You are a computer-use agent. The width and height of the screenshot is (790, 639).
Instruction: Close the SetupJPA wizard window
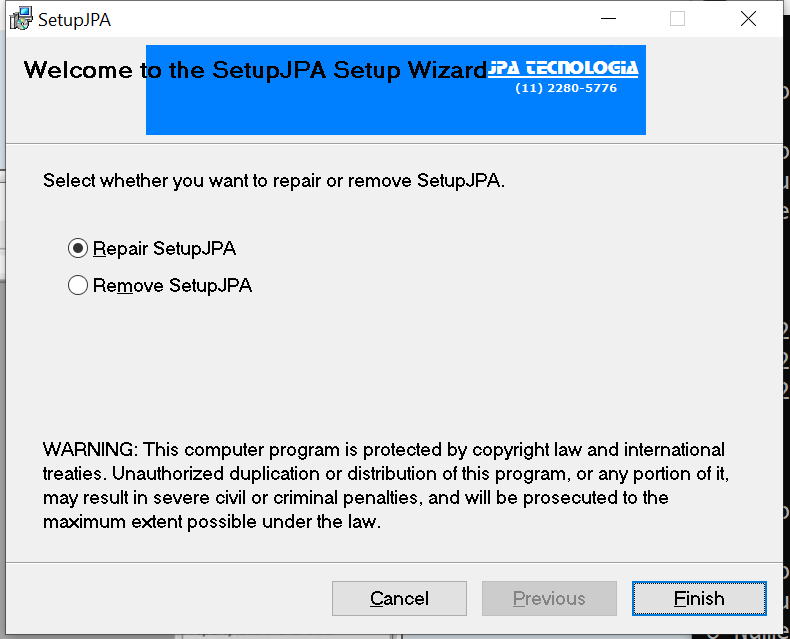click(748, 19)
